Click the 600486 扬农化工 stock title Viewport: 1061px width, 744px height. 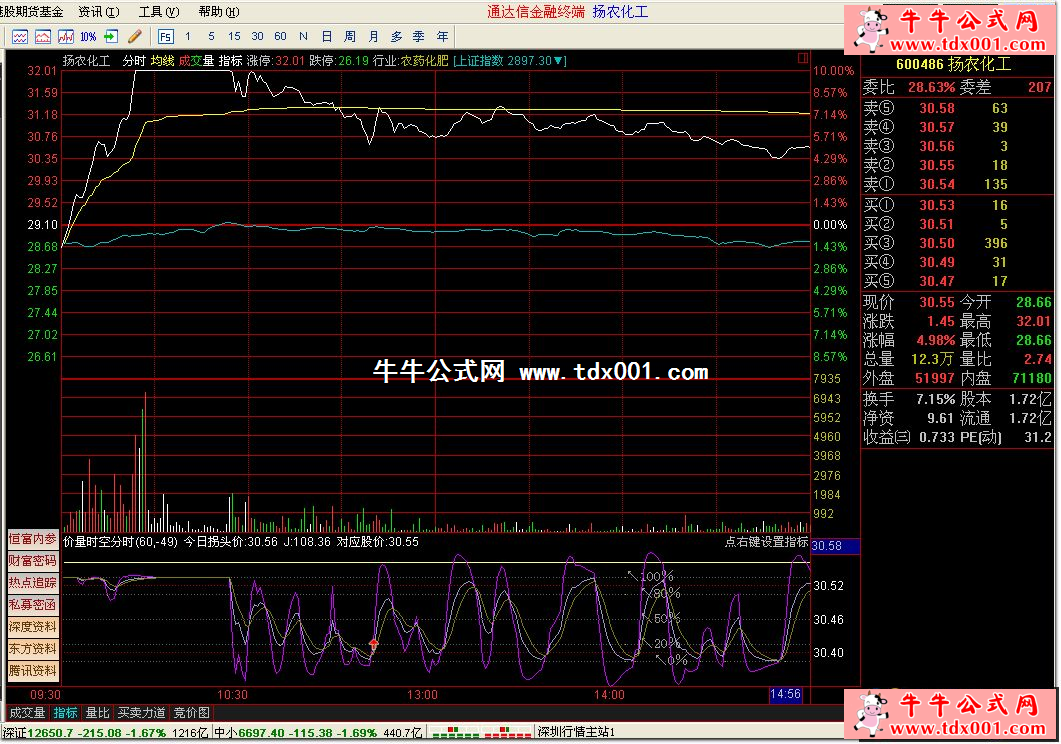[x=953, y=65]
